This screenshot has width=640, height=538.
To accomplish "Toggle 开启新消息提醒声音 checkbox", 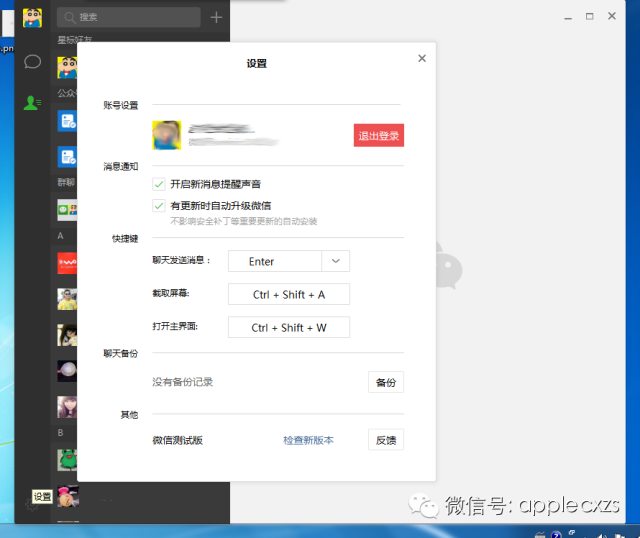I will click(x=159, y=184).
